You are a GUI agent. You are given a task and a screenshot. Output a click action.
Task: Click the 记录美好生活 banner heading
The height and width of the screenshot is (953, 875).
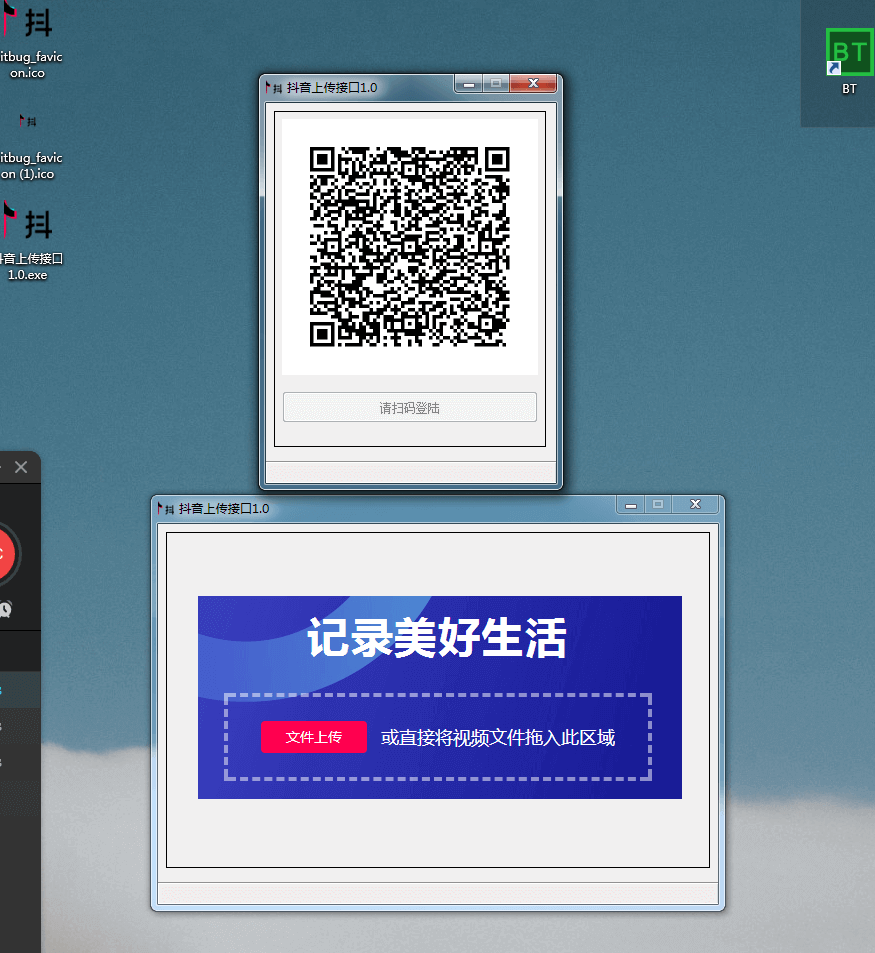(436, 638)
